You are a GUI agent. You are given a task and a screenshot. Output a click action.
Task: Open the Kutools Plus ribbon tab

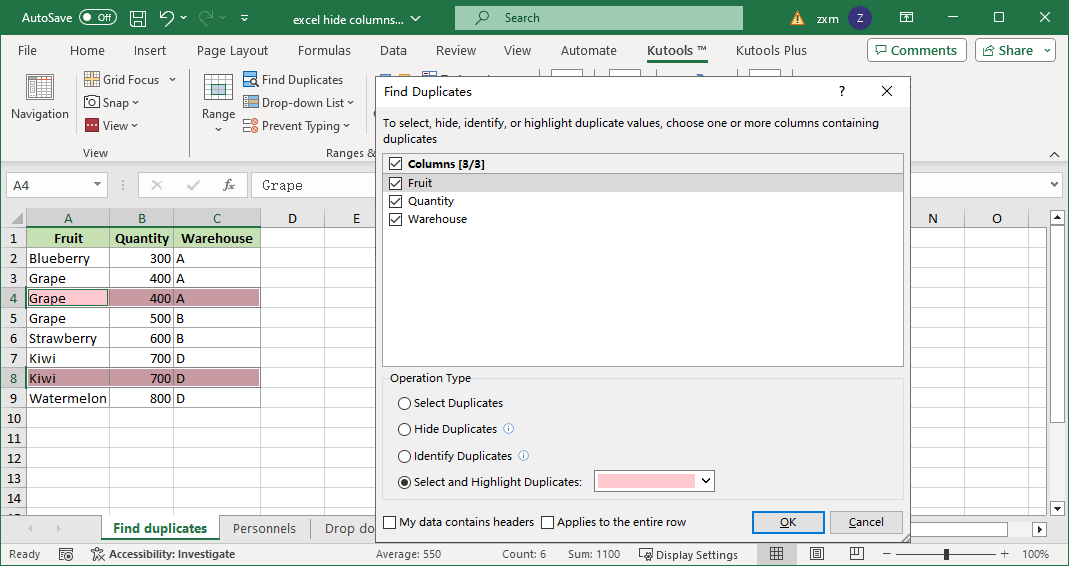pyautogui.click(x=771, y=50)
